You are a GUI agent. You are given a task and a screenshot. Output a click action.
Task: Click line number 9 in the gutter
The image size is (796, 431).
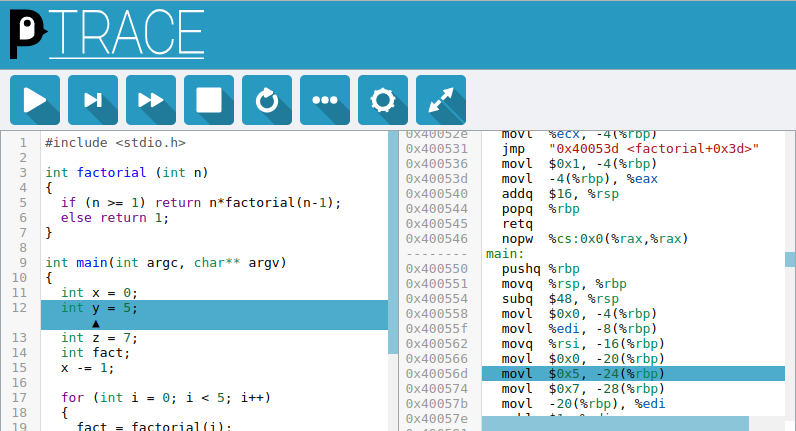pyautogui.click(x=23, y=262)
